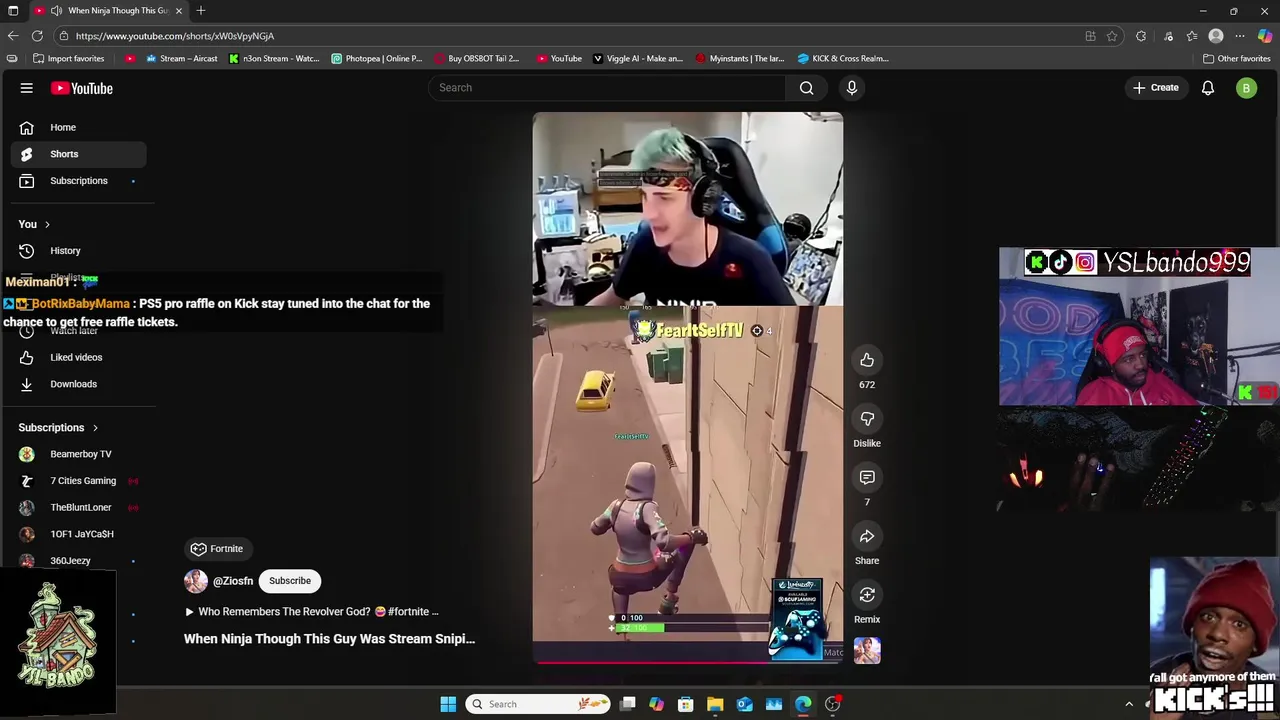
Task: Open the sound thumbnail below Remix
Action: click(867, 651)
